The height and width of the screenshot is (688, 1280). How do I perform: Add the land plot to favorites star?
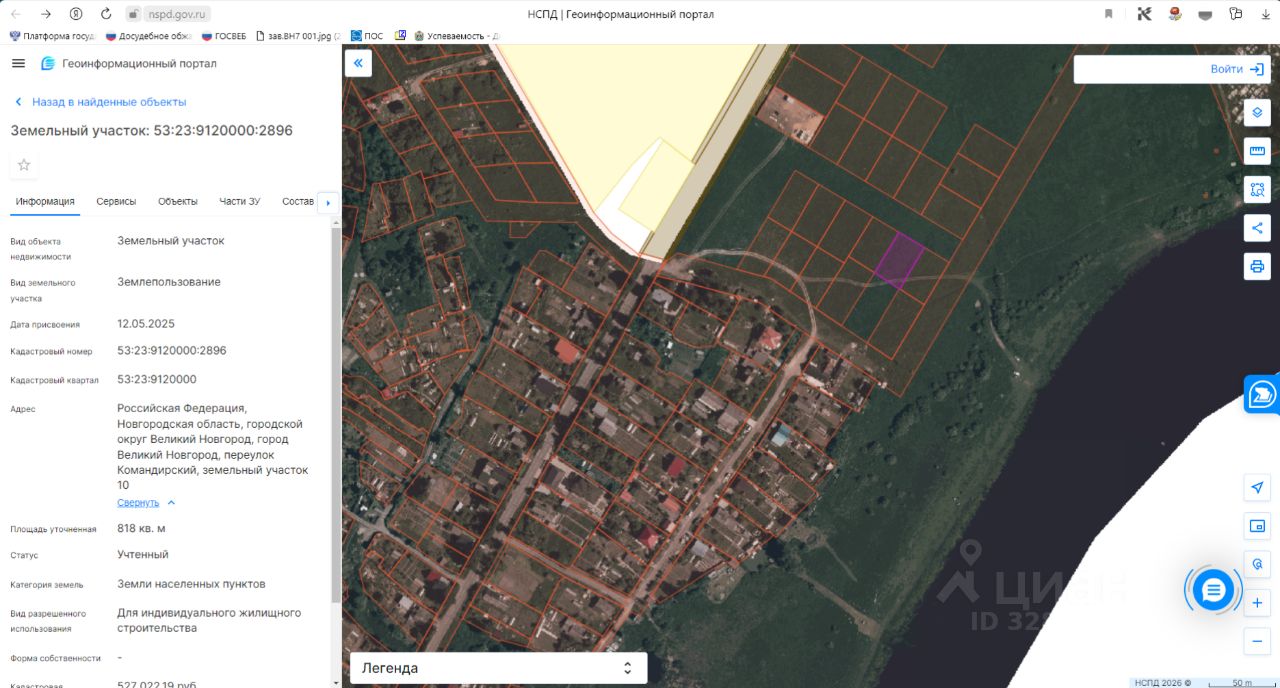click(24, 165)
